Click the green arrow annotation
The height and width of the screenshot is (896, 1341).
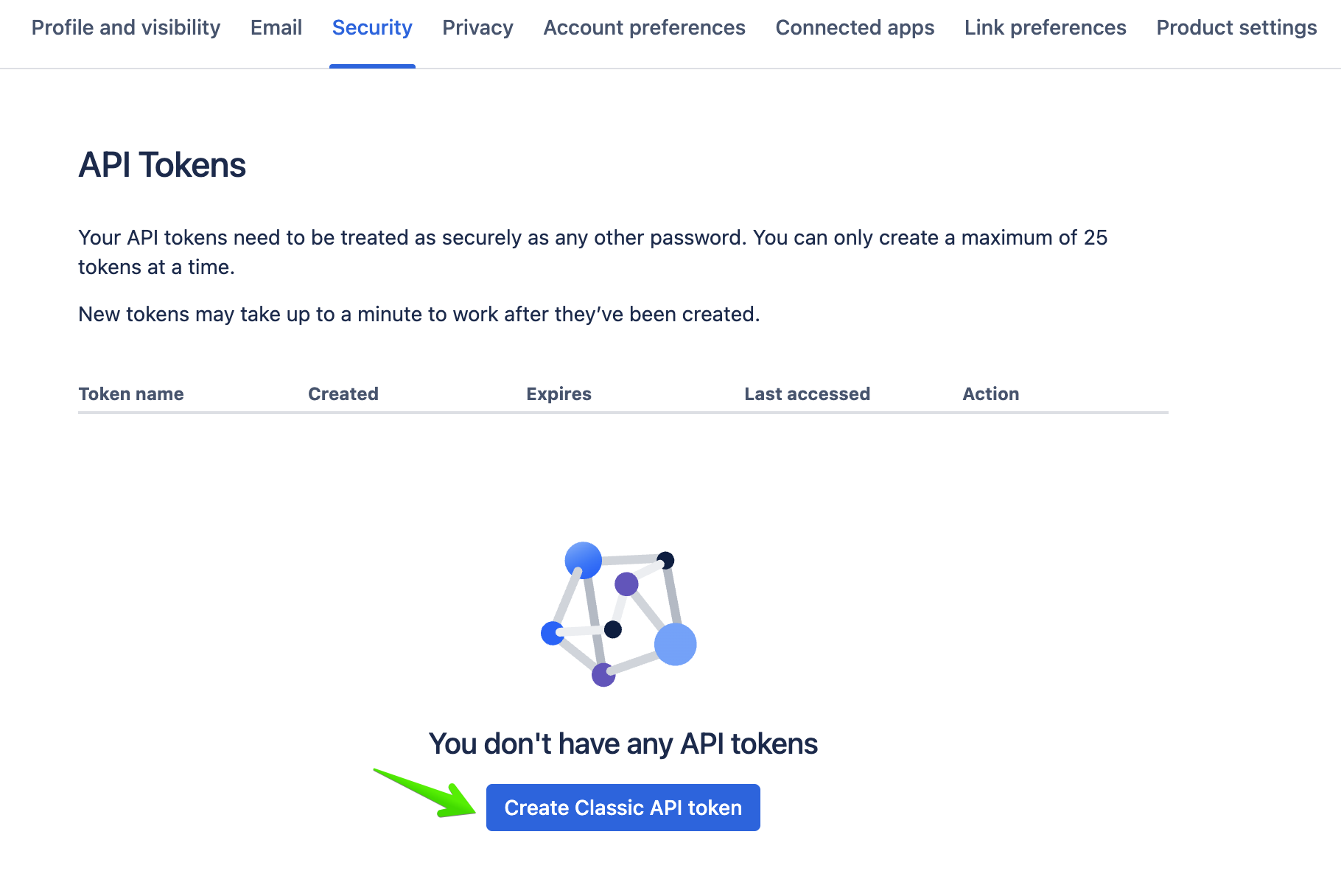[426, 794]
